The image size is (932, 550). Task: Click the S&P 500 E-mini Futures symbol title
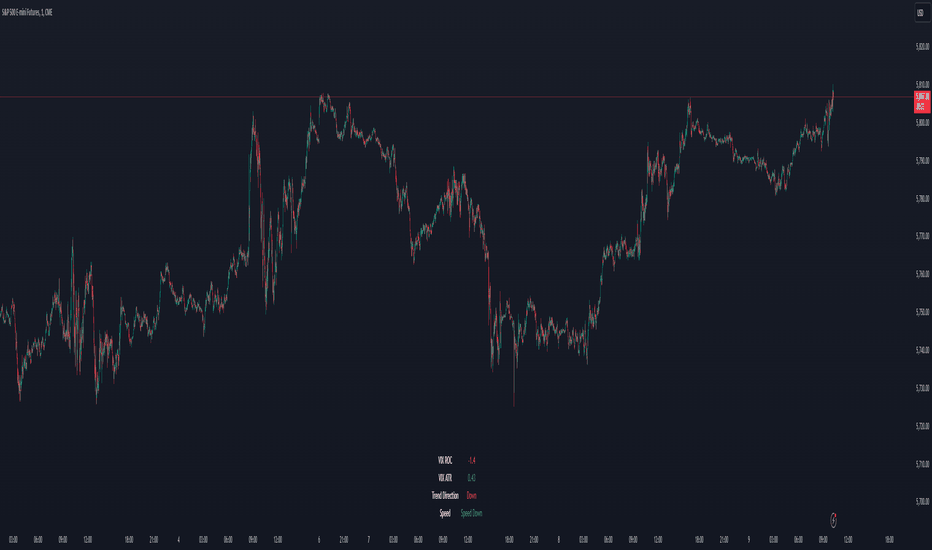point(27,12)
